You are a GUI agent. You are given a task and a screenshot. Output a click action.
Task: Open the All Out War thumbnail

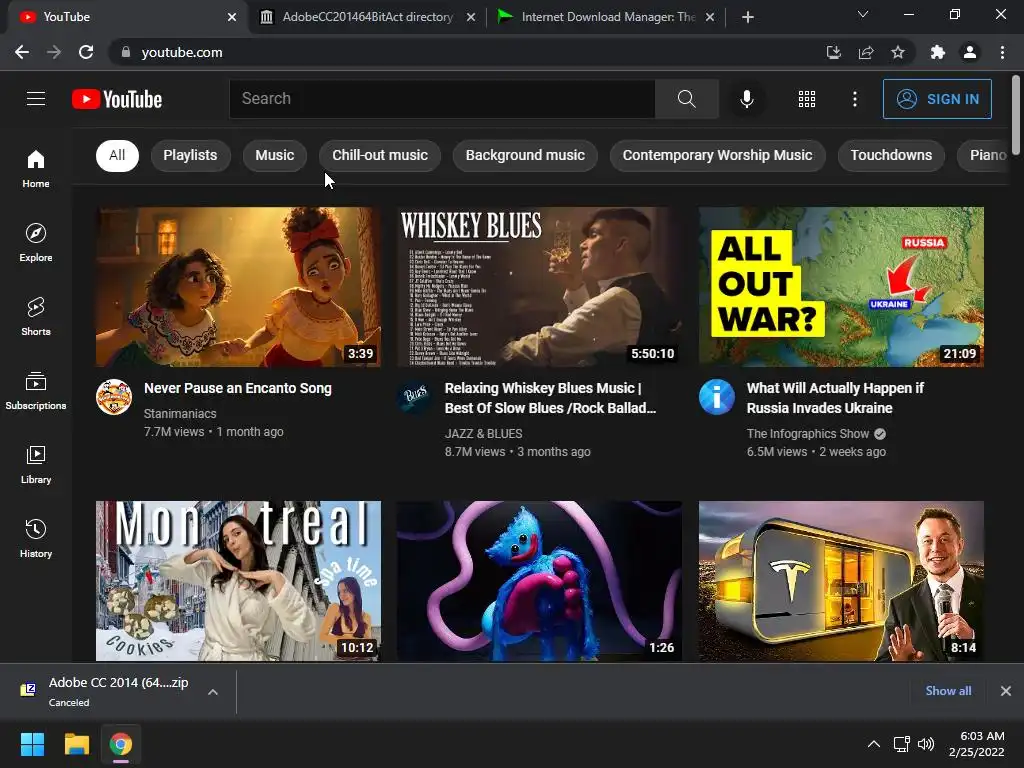(x=841, y=287)
